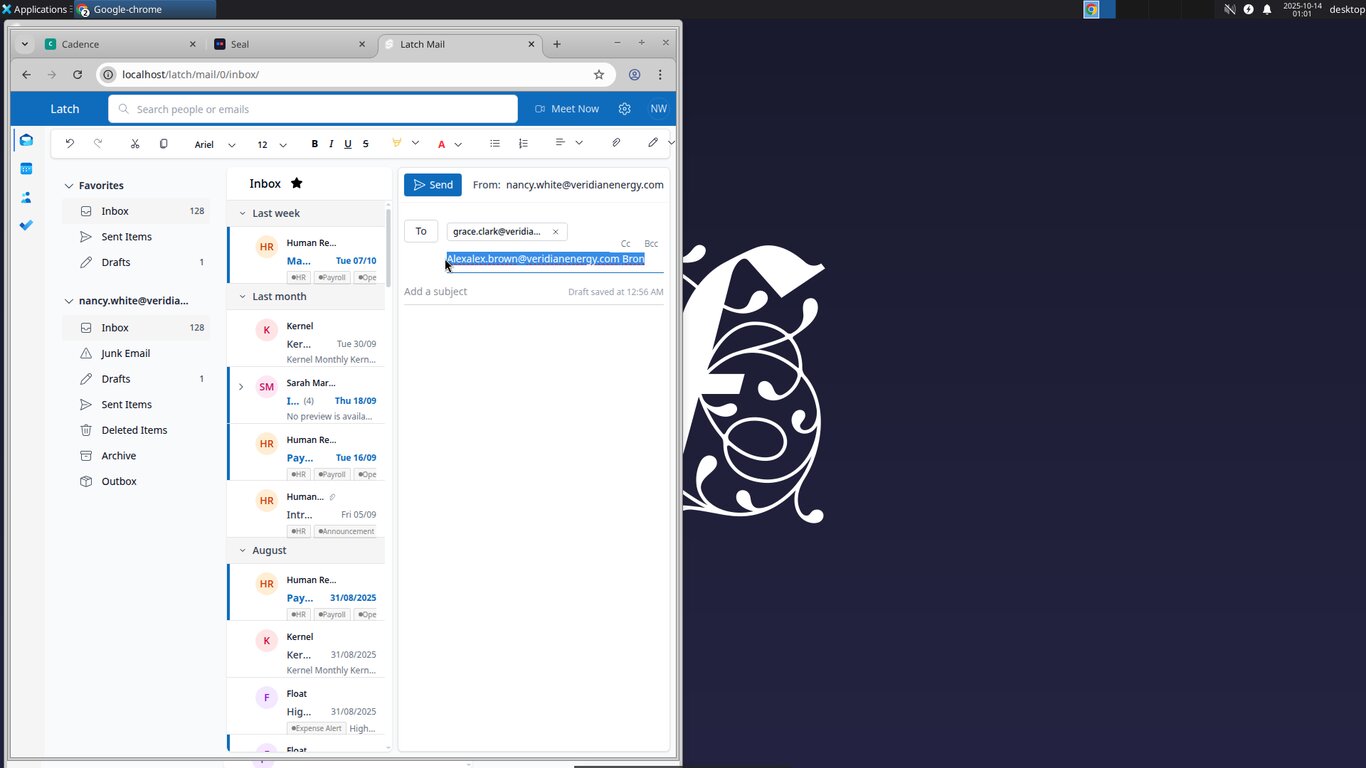Open the settings gear icon
Image resolution: width=1366 pixels, height=768 pixels.
click(625, 109)
